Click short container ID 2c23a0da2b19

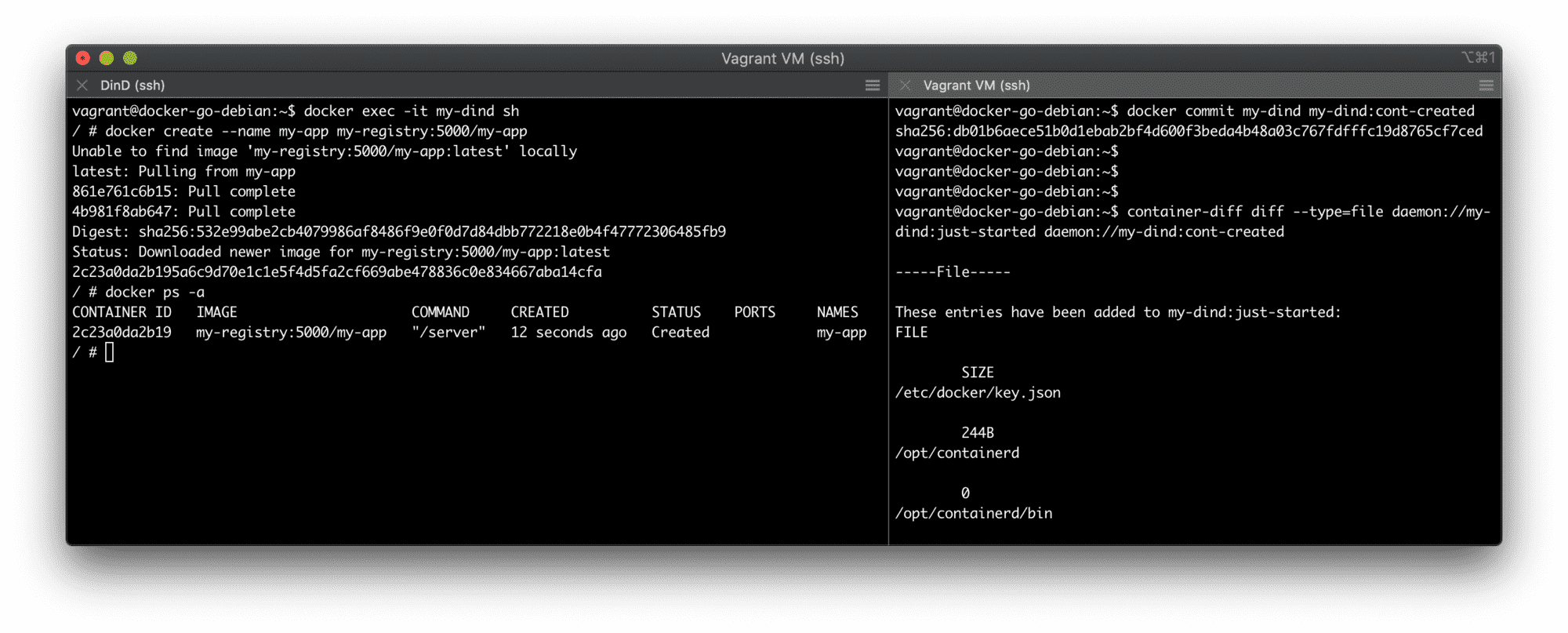122,333
